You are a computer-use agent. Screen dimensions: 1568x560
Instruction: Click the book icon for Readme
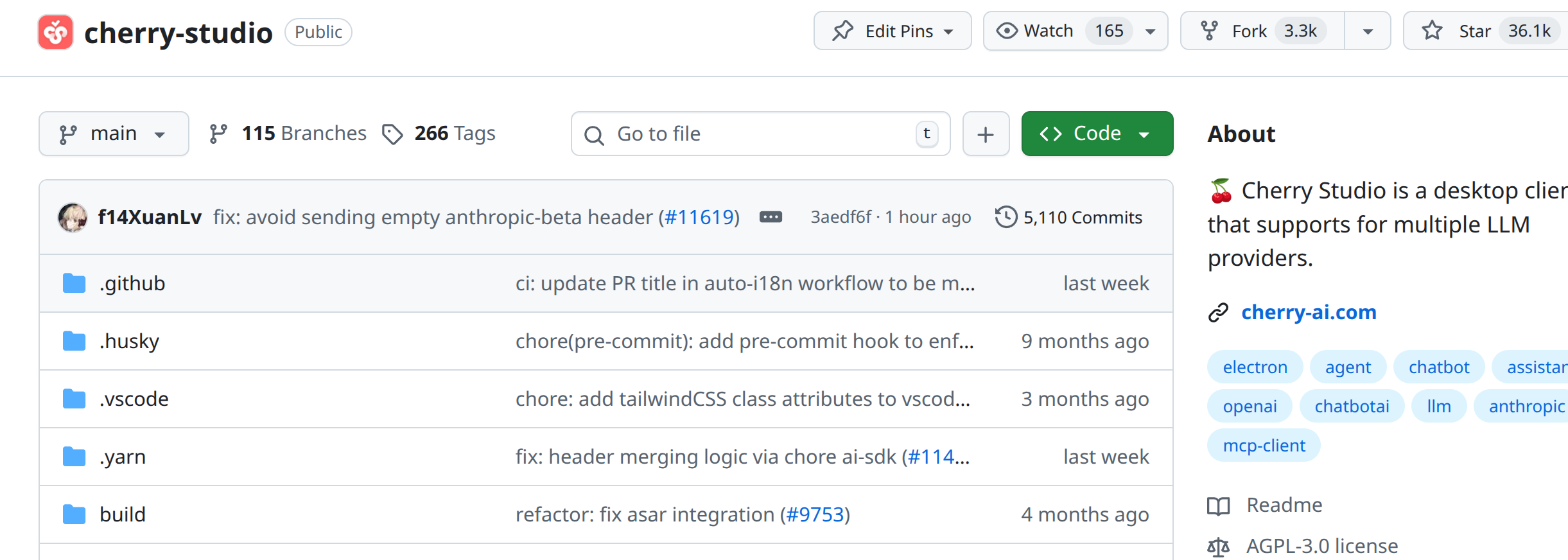[x=1218, y=506]
